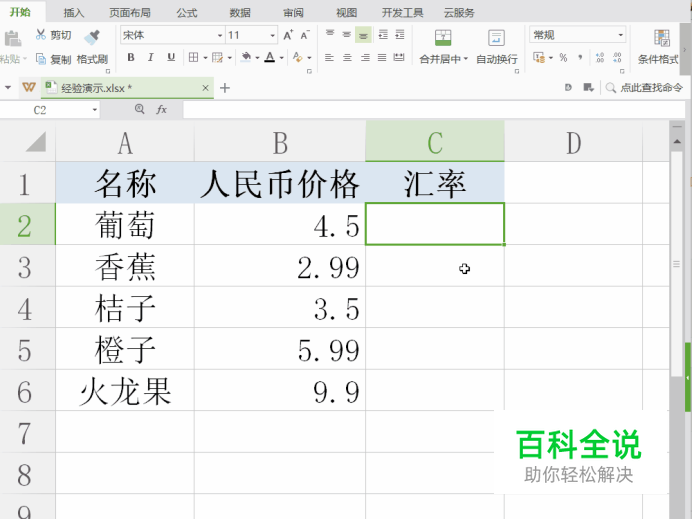Screen dimensions: 692x519
Task: Set middle vertical alignment
Action: tap(347, 34)
